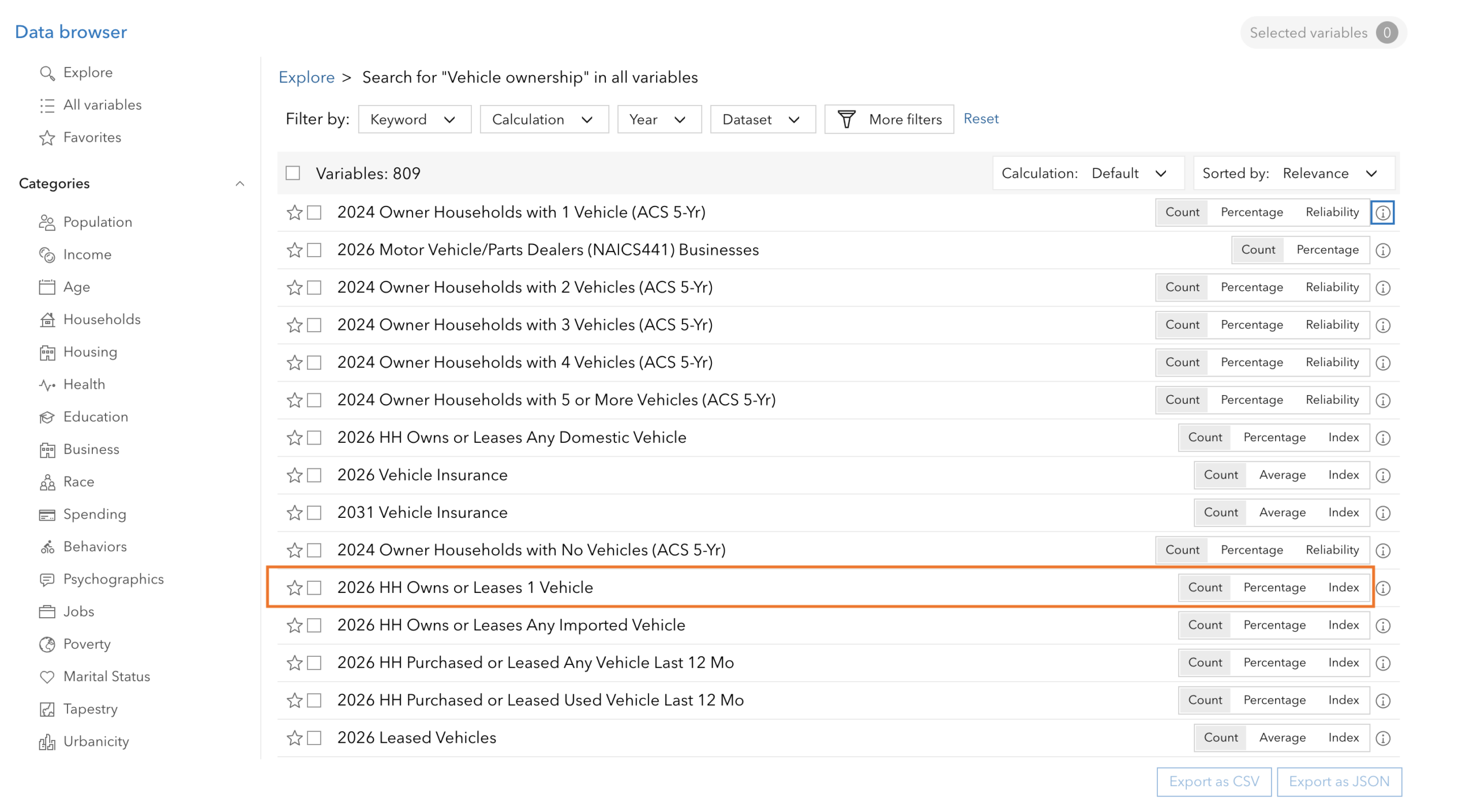Image resolution: width=1477 pixels, height=812 pixels.
Task: Check the 2026 Vehicle Insurance checkbox
Action: (x=314, y=475)
